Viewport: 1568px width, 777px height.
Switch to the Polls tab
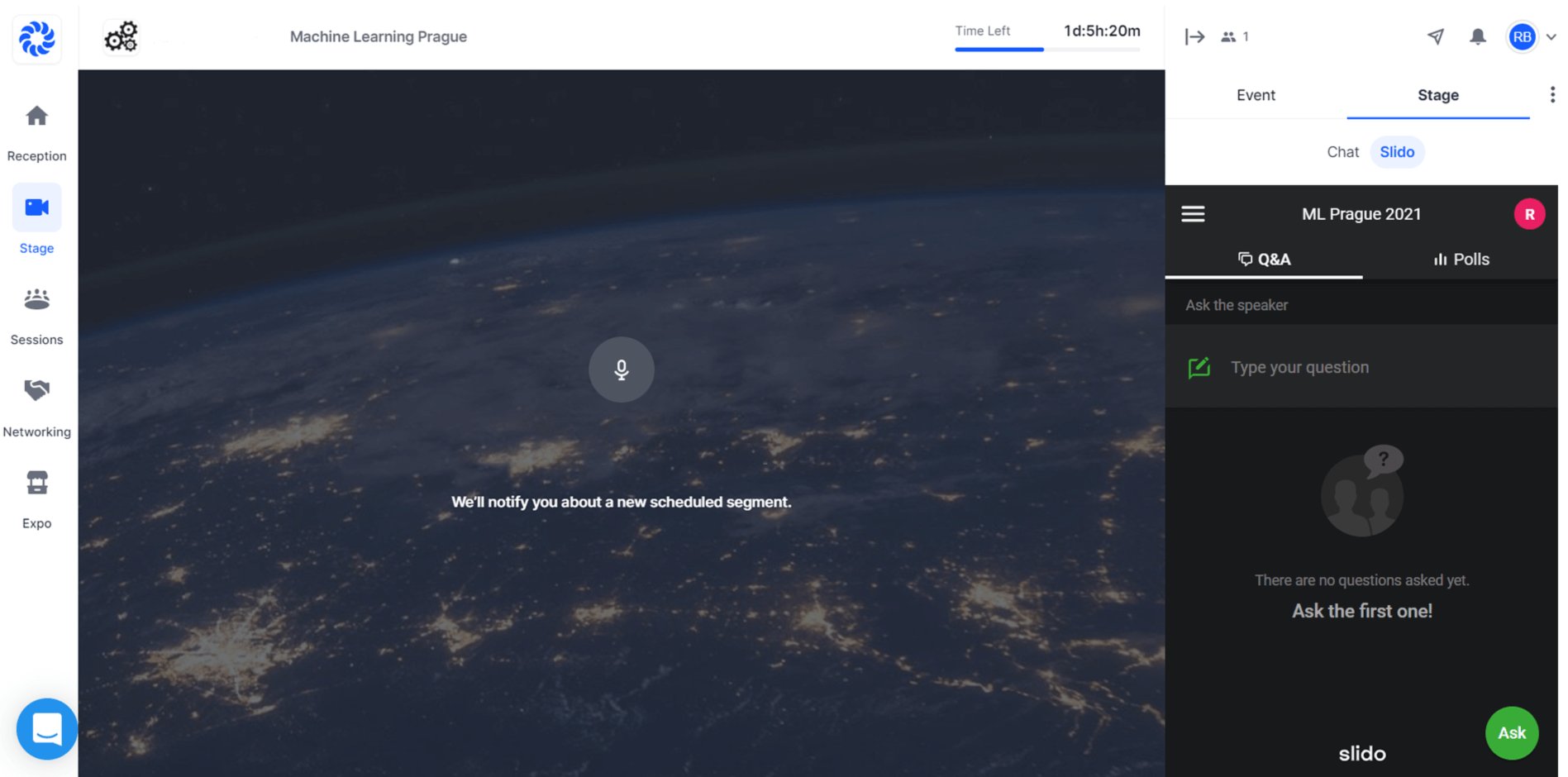pyautogui.click(x=1461, y=260)
